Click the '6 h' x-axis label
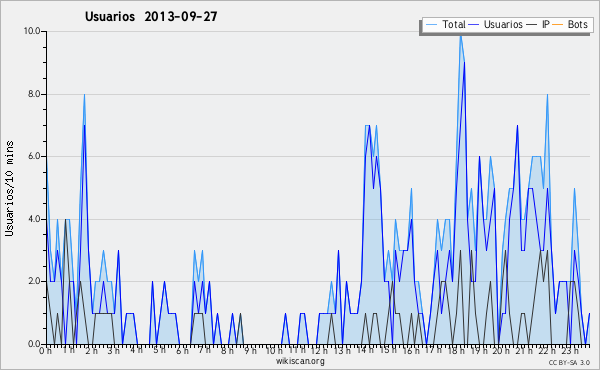The height and width of the screenshot is (370, 600). tap(182, 350)
